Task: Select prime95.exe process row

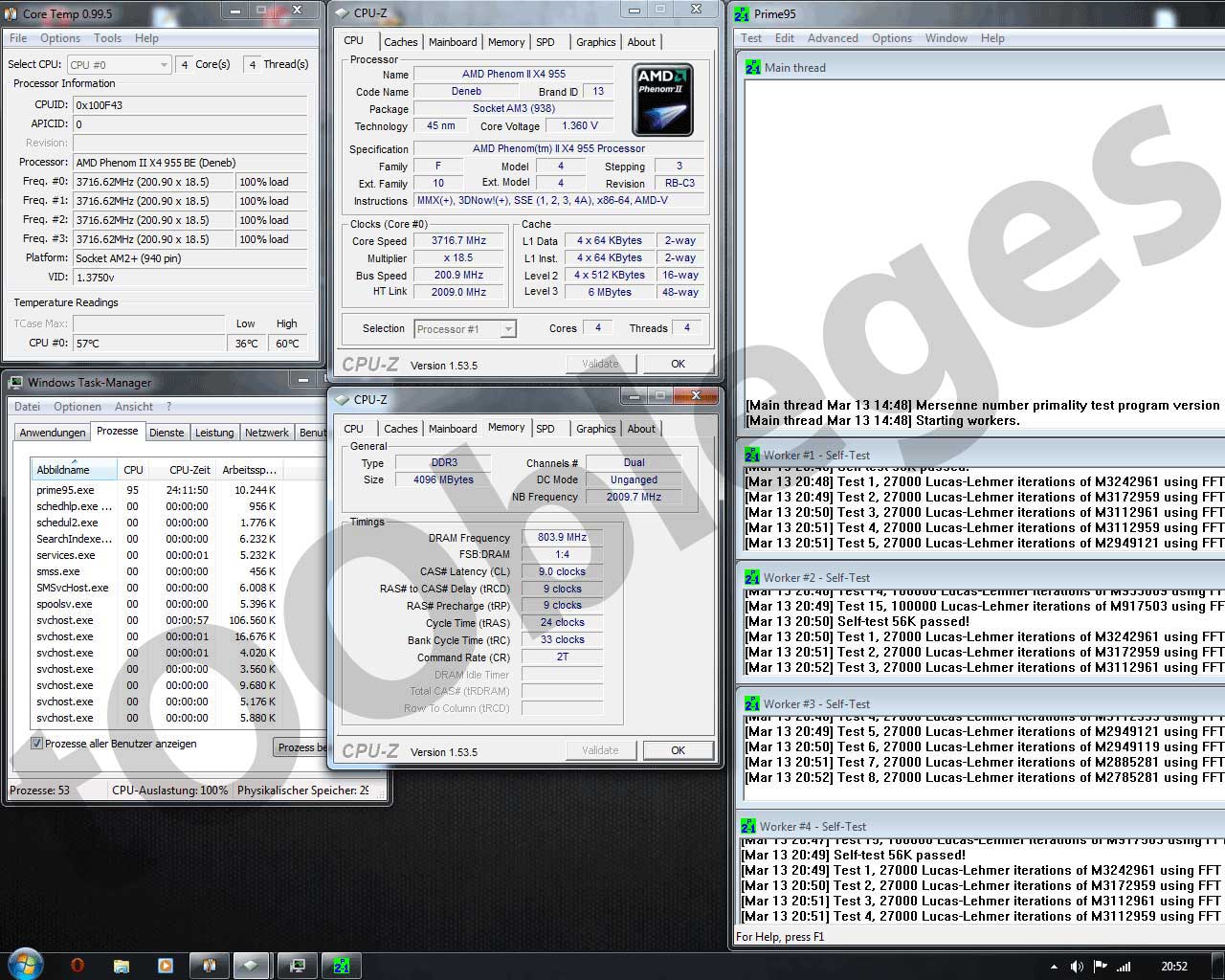Action: 158,490
